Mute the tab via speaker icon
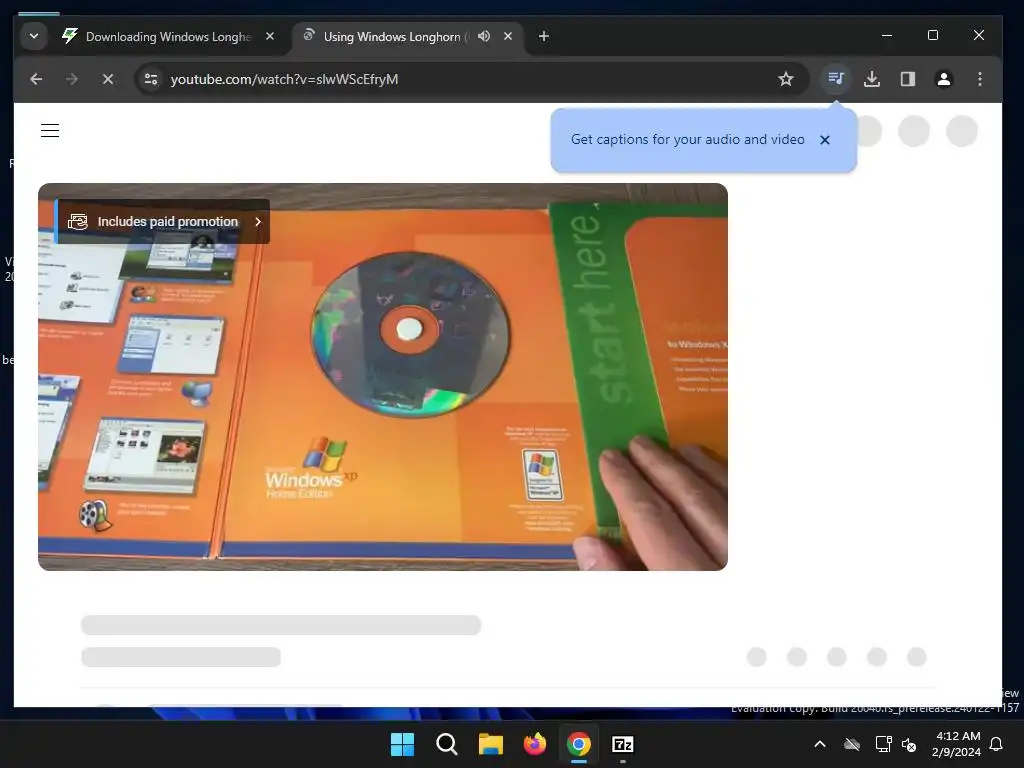1024x768 pixels. [x=484, y=37]
